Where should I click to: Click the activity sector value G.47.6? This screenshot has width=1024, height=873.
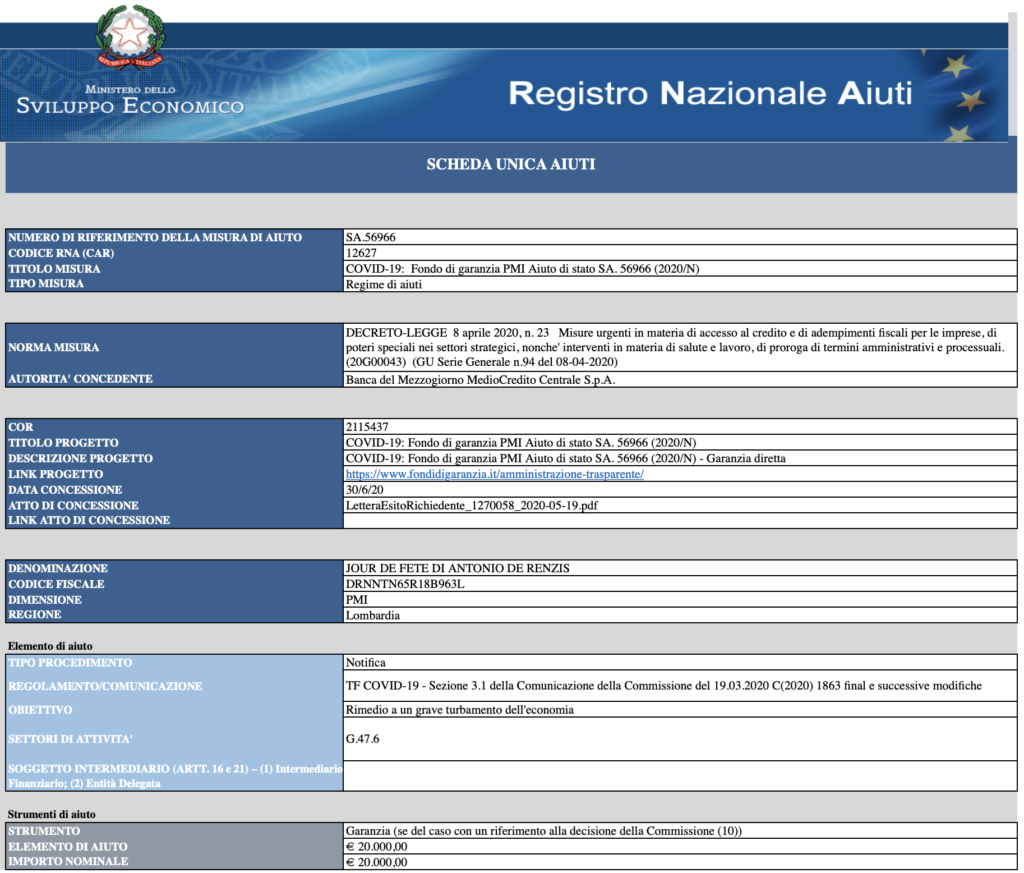tap(362, 738)
